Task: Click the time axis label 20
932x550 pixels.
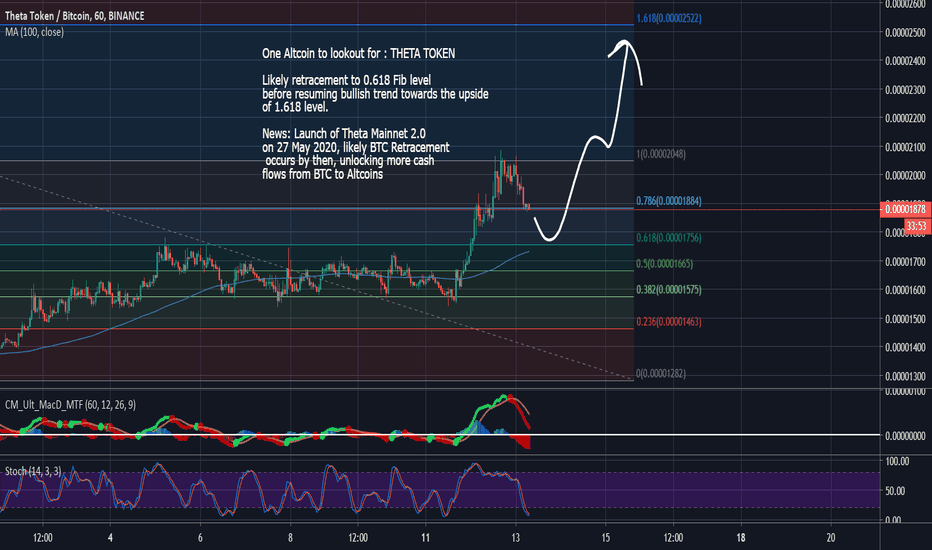Action: tap(830, 538)
